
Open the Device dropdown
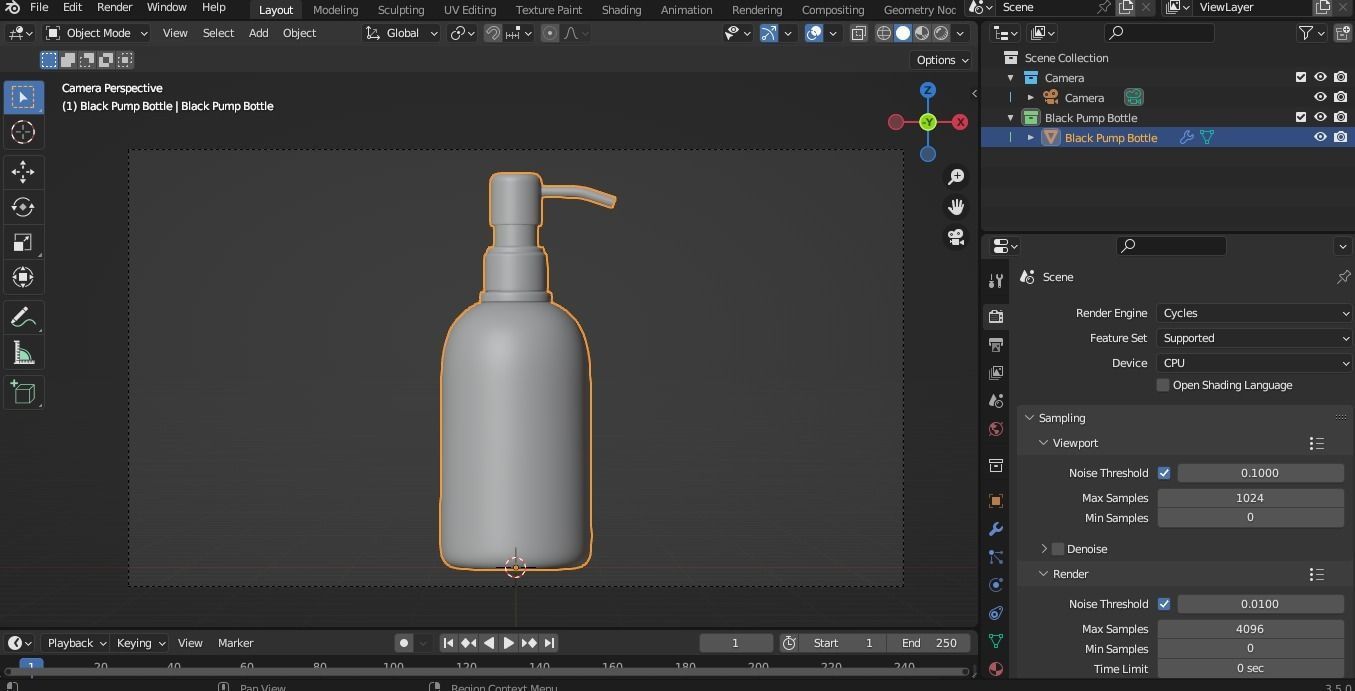[x=1254, y=363]
